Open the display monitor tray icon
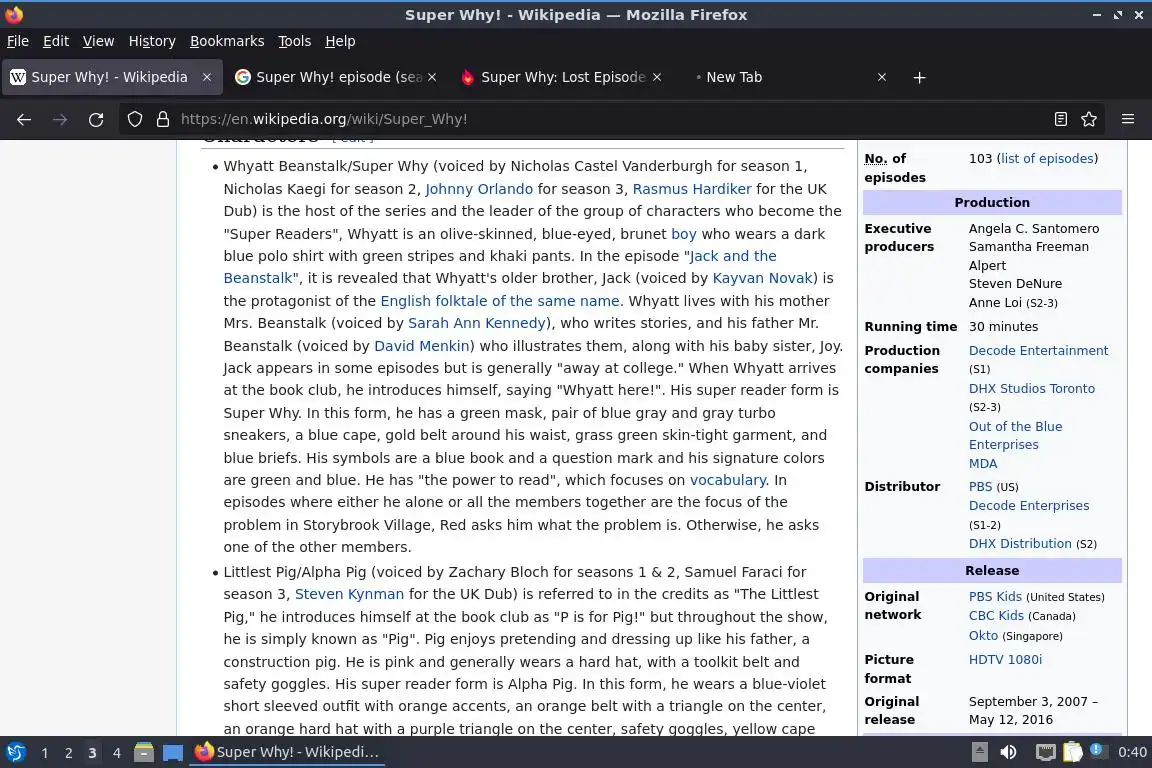1152x768 pixels. tap(1045, 752)
